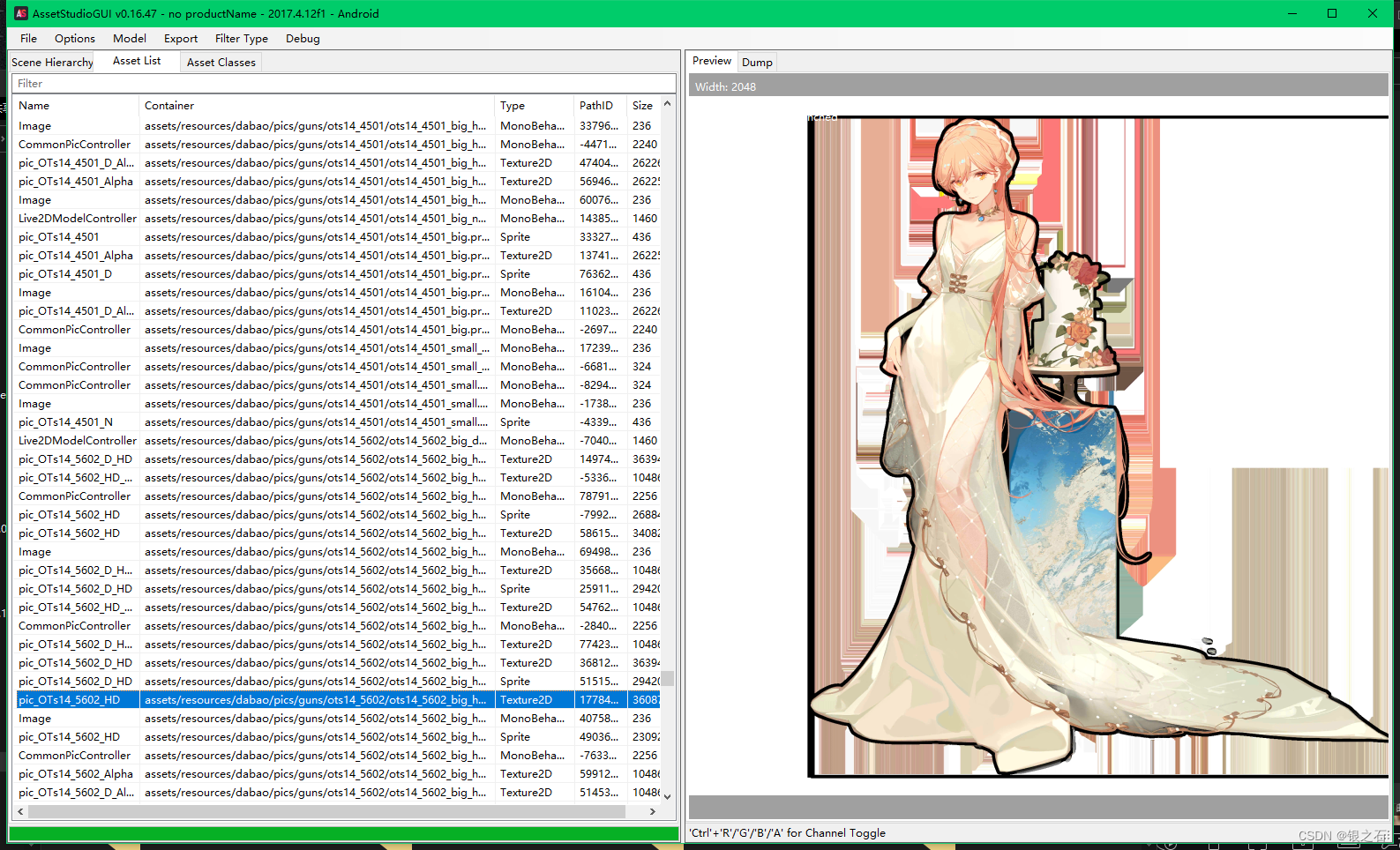
Task: Minimize the AssetStudioGUI window
Action: 1292,13
